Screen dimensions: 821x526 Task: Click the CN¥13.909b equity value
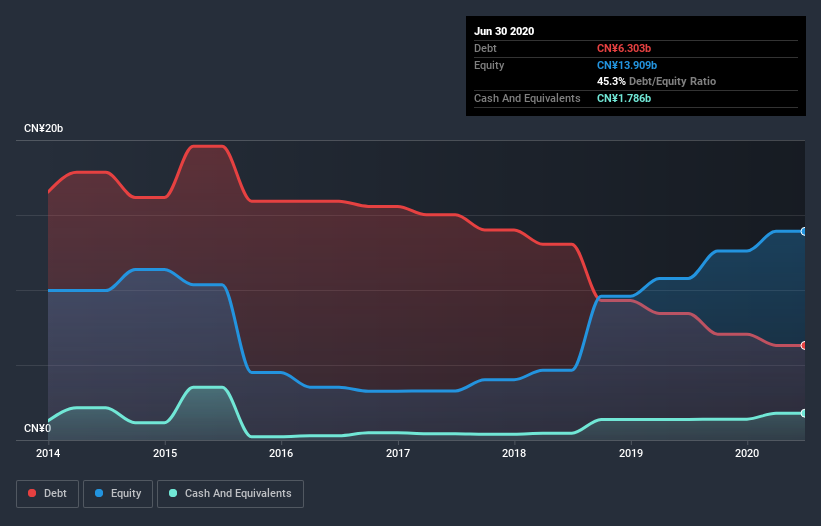[x=627, y=65]
